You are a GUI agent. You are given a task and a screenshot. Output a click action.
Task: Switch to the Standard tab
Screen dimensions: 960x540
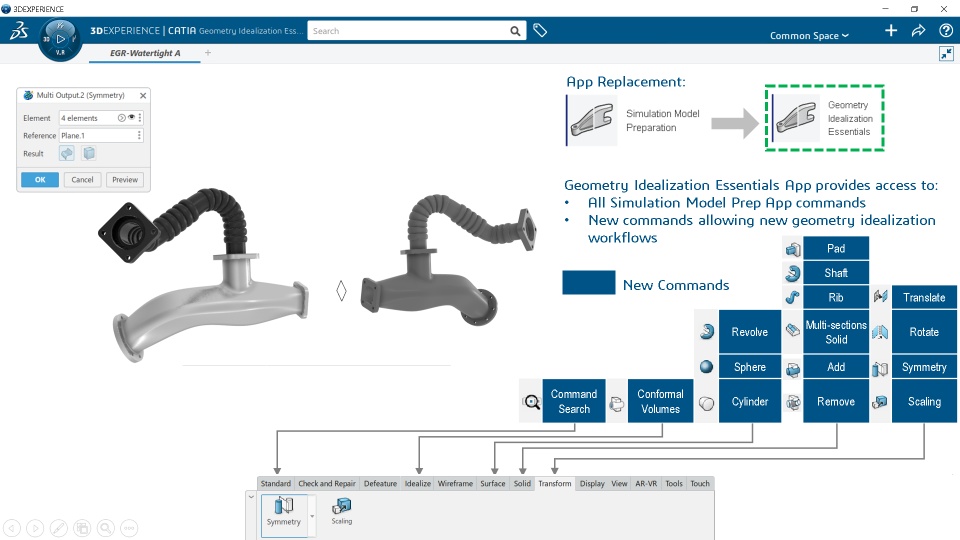pyautogui.click(x=276, y=484)
